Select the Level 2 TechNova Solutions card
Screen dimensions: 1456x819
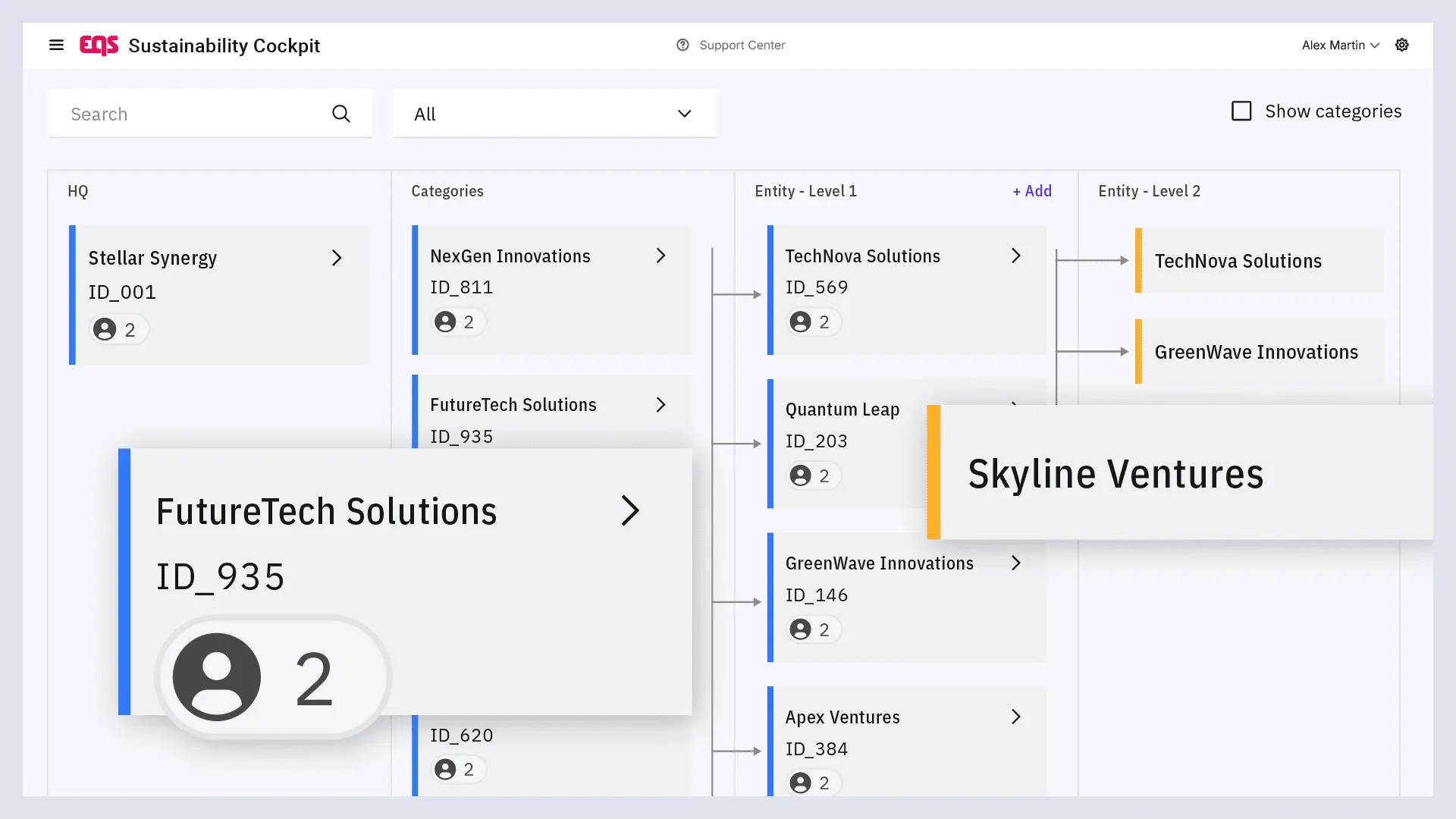pos(1259,261)
